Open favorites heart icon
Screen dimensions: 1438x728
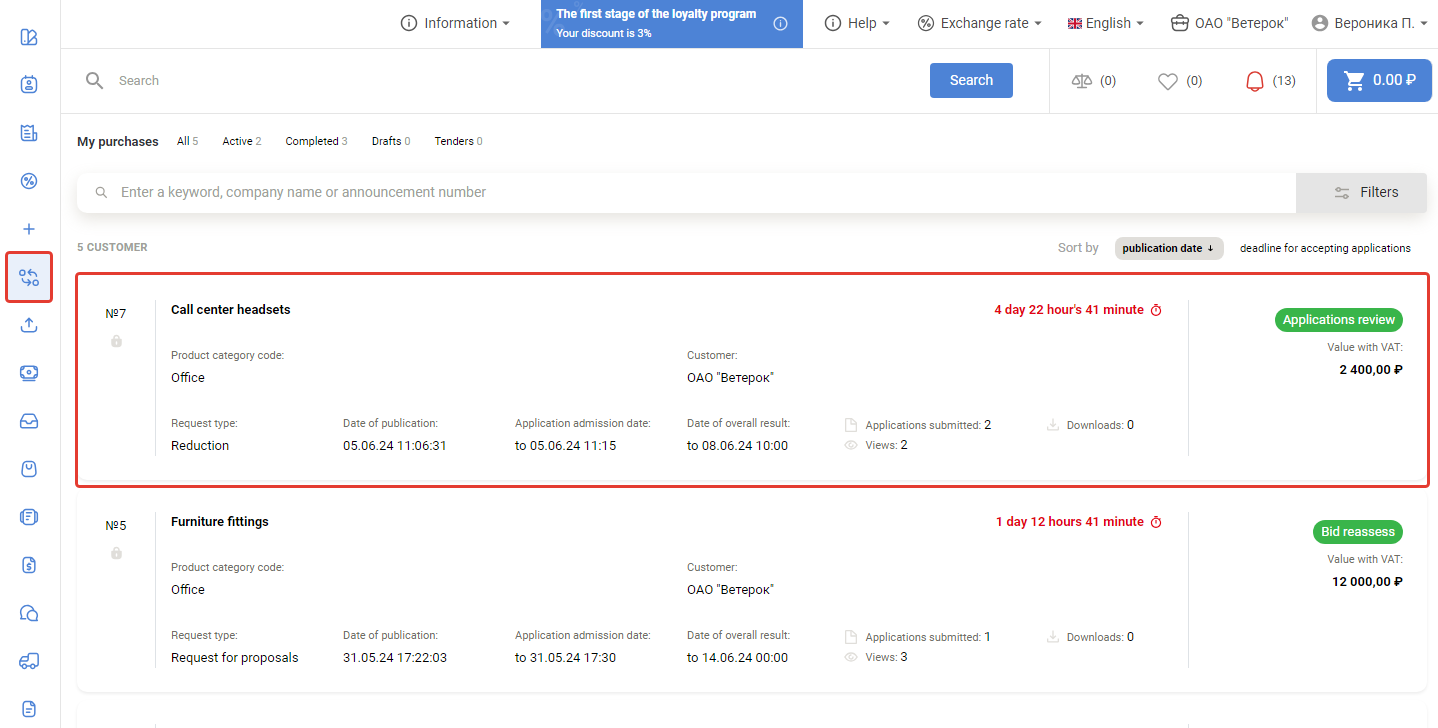coord(1167,81)
